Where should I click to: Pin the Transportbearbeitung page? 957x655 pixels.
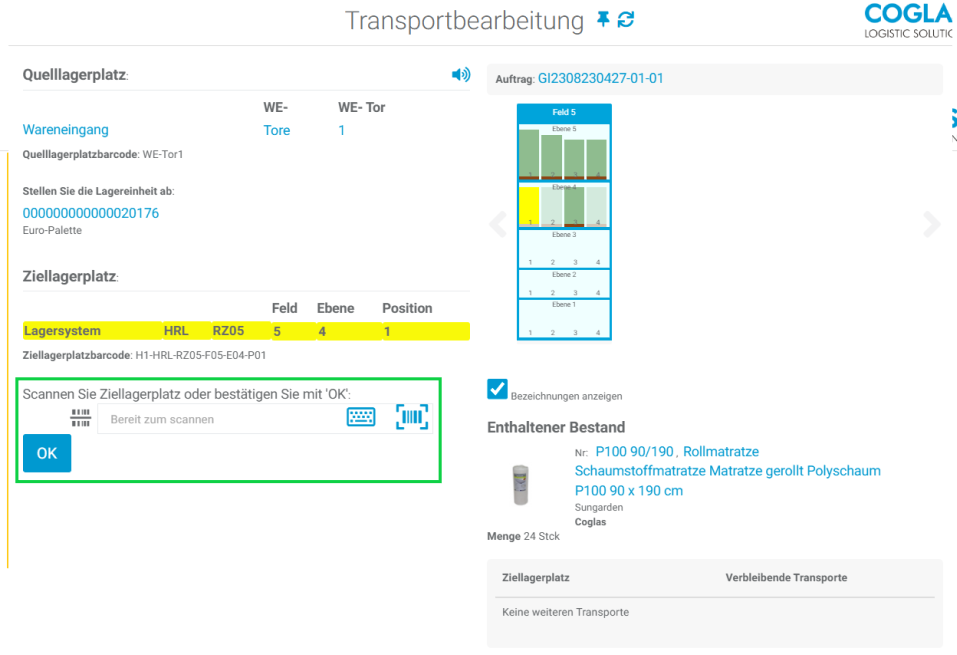tap(602, 20)
